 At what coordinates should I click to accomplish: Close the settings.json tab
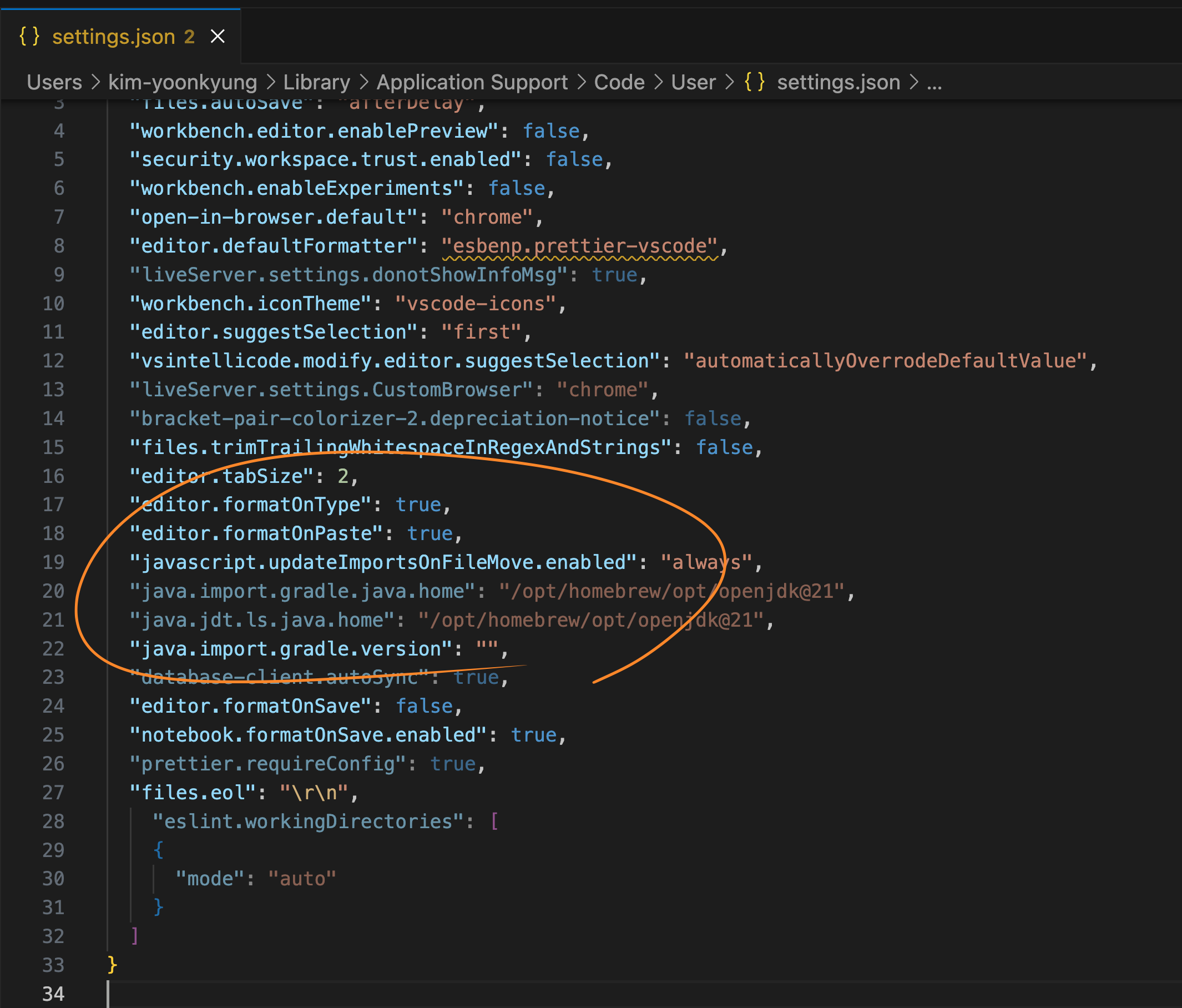[x=218, y=37]
